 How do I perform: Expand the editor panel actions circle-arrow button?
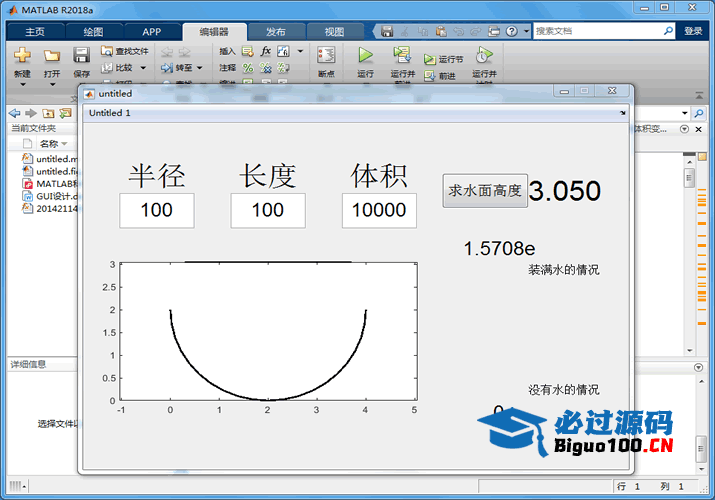684,129
